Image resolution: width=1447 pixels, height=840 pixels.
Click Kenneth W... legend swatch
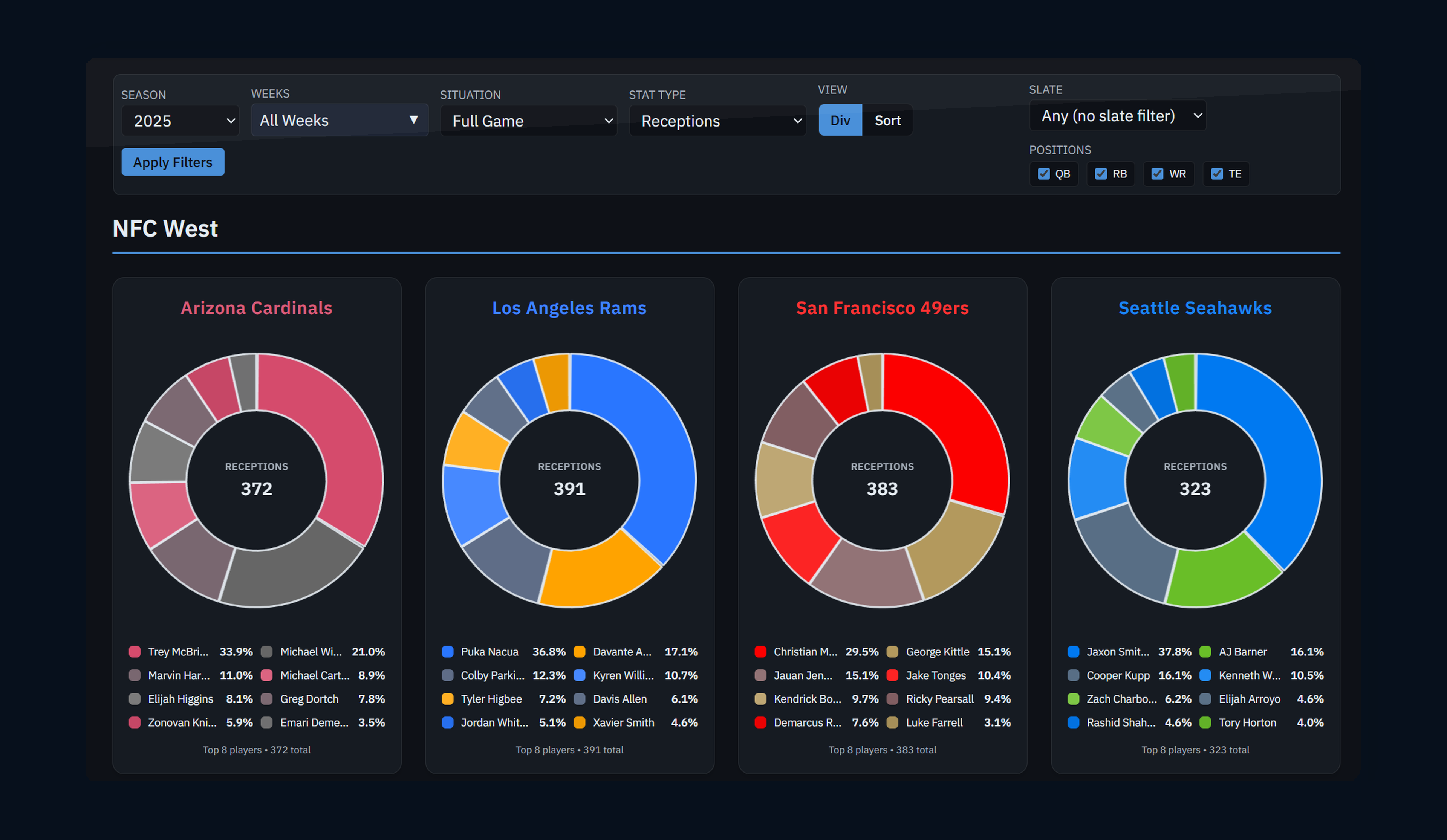pyautogui.click(x=1205, y=675)
